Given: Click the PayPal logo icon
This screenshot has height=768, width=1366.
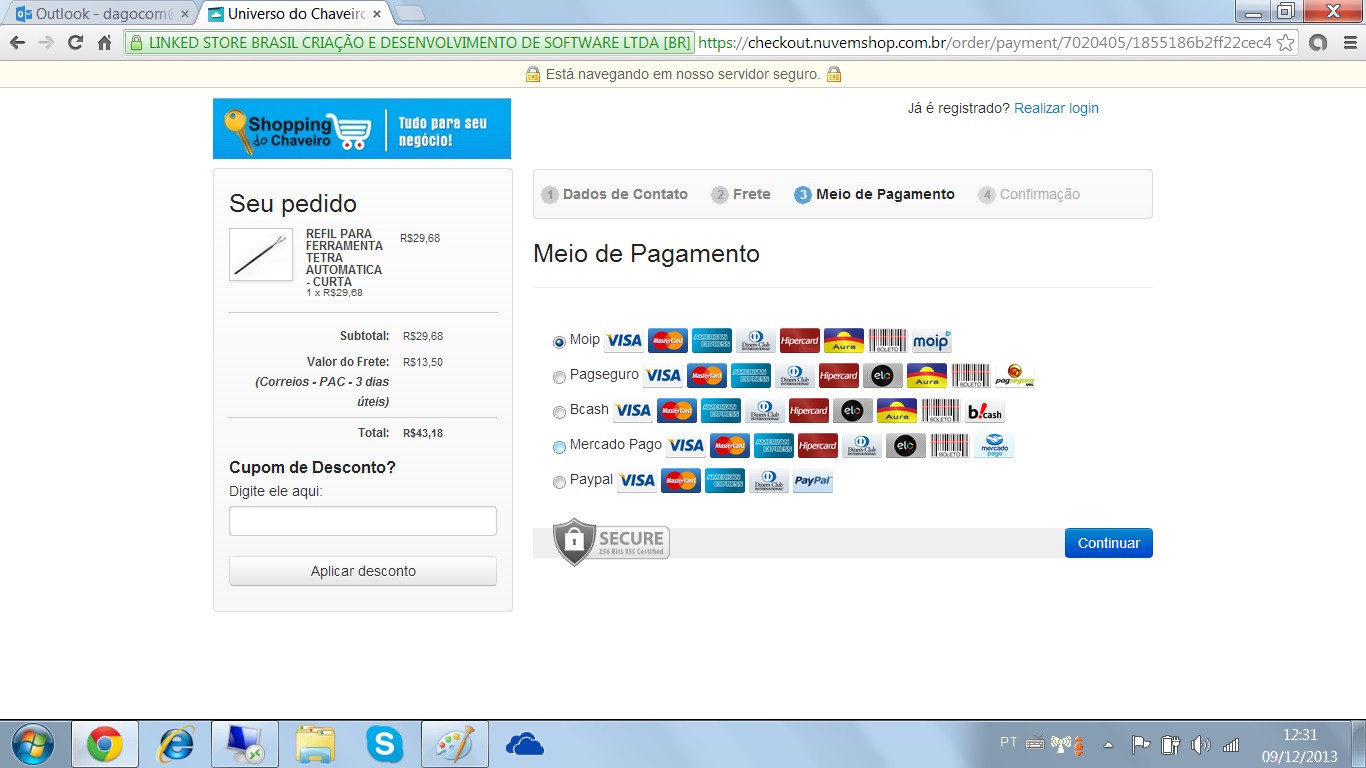Looking at the screenshot, I should click(x=813, y=481).
